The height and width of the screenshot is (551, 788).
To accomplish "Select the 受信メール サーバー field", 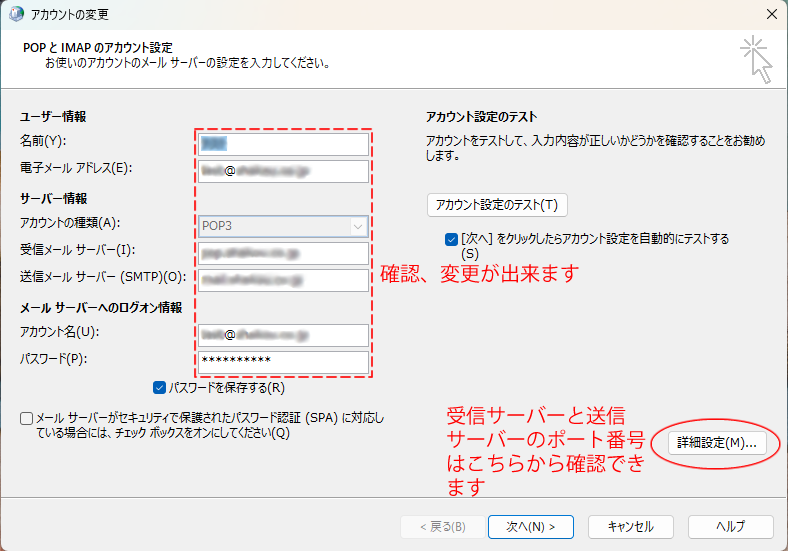I will pos(283,253).
